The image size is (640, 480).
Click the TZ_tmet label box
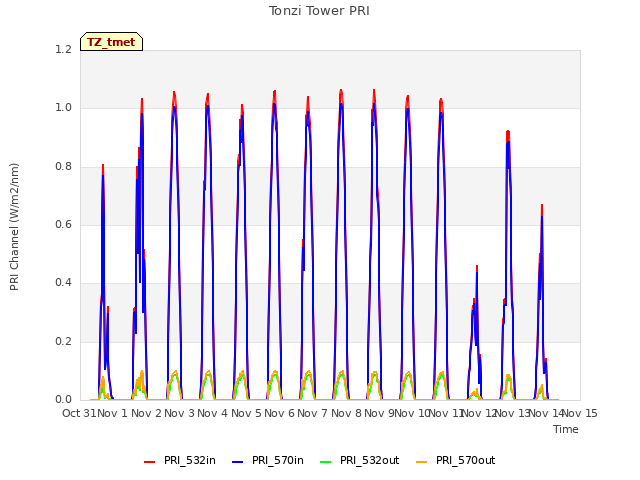[111, 42]
